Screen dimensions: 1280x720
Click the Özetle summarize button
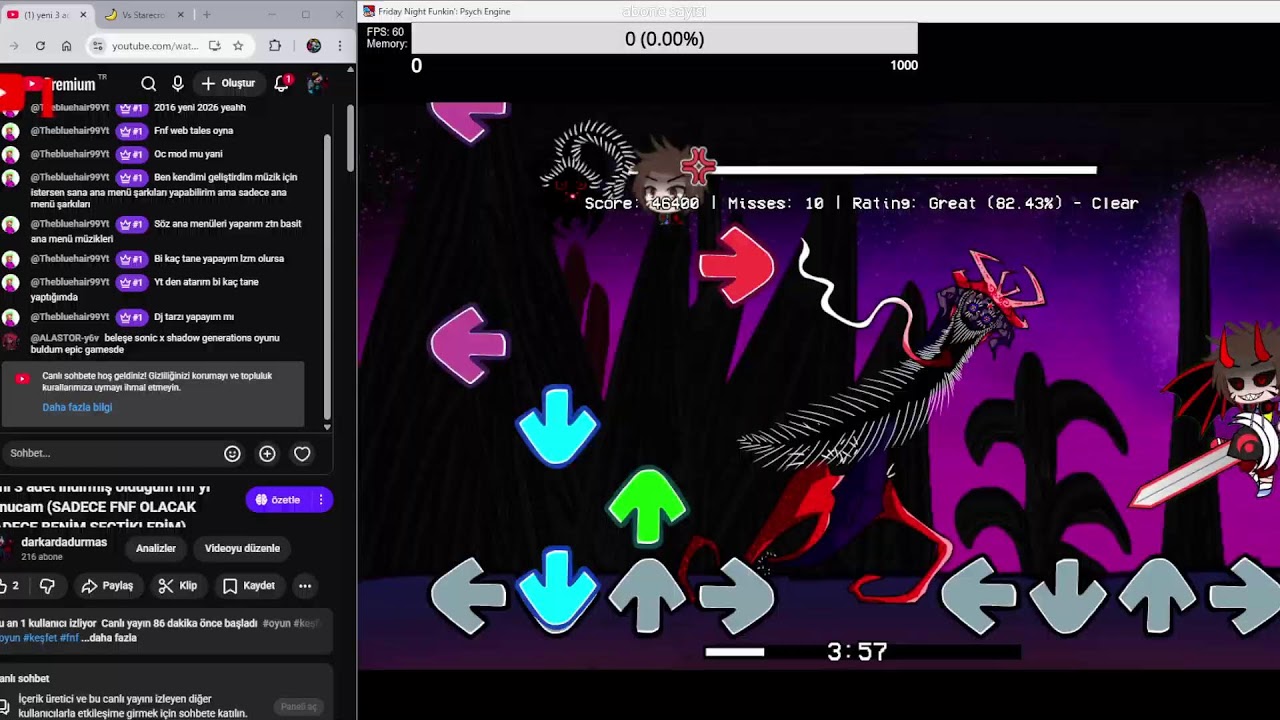tap(279, 500)
